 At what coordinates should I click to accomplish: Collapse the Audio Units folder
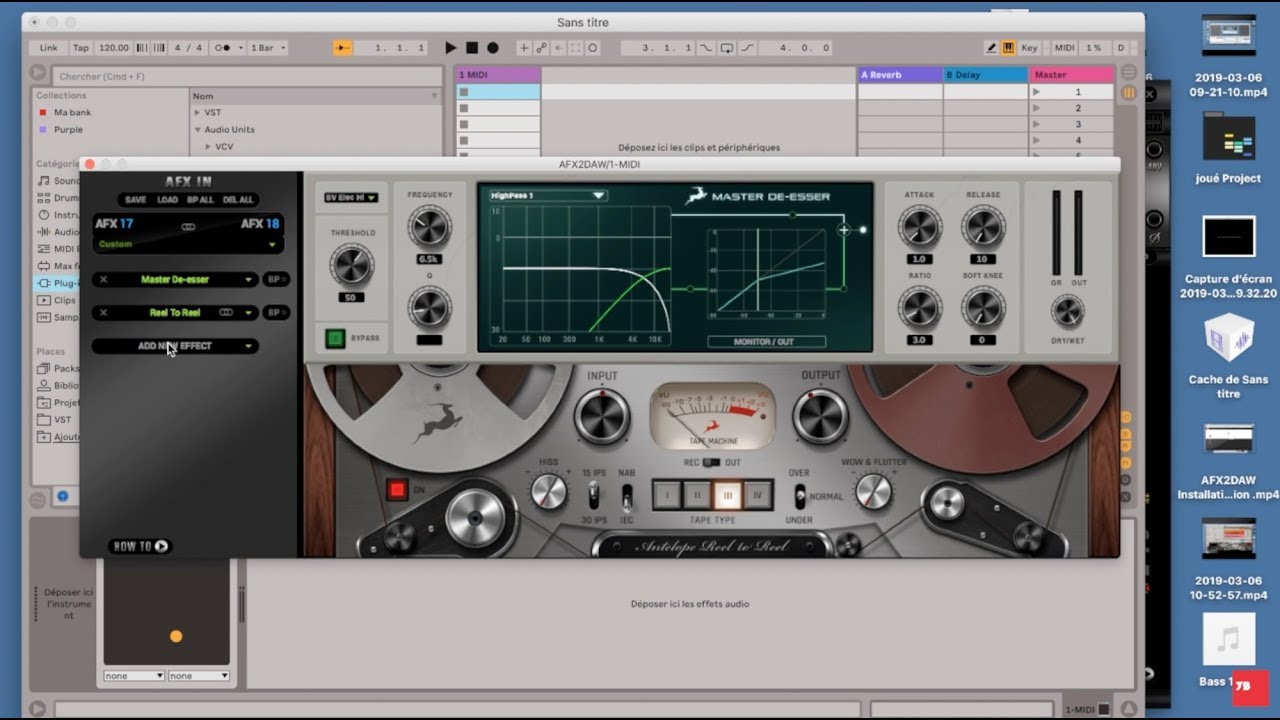click(198, 129)
